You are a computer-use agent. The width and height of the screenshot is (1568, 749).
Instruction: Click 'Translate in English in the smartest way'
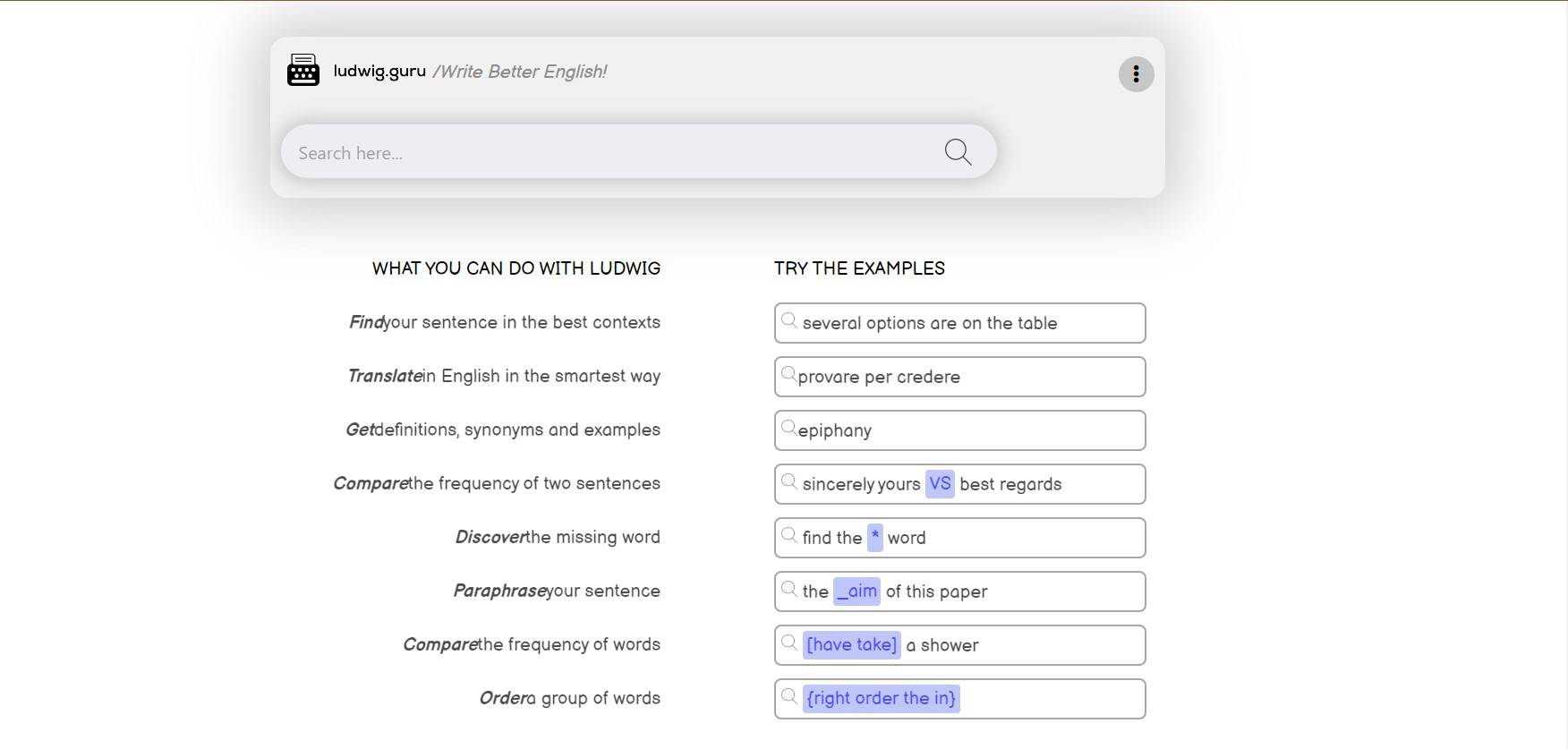pyautogui.click(x=504, y=376)
